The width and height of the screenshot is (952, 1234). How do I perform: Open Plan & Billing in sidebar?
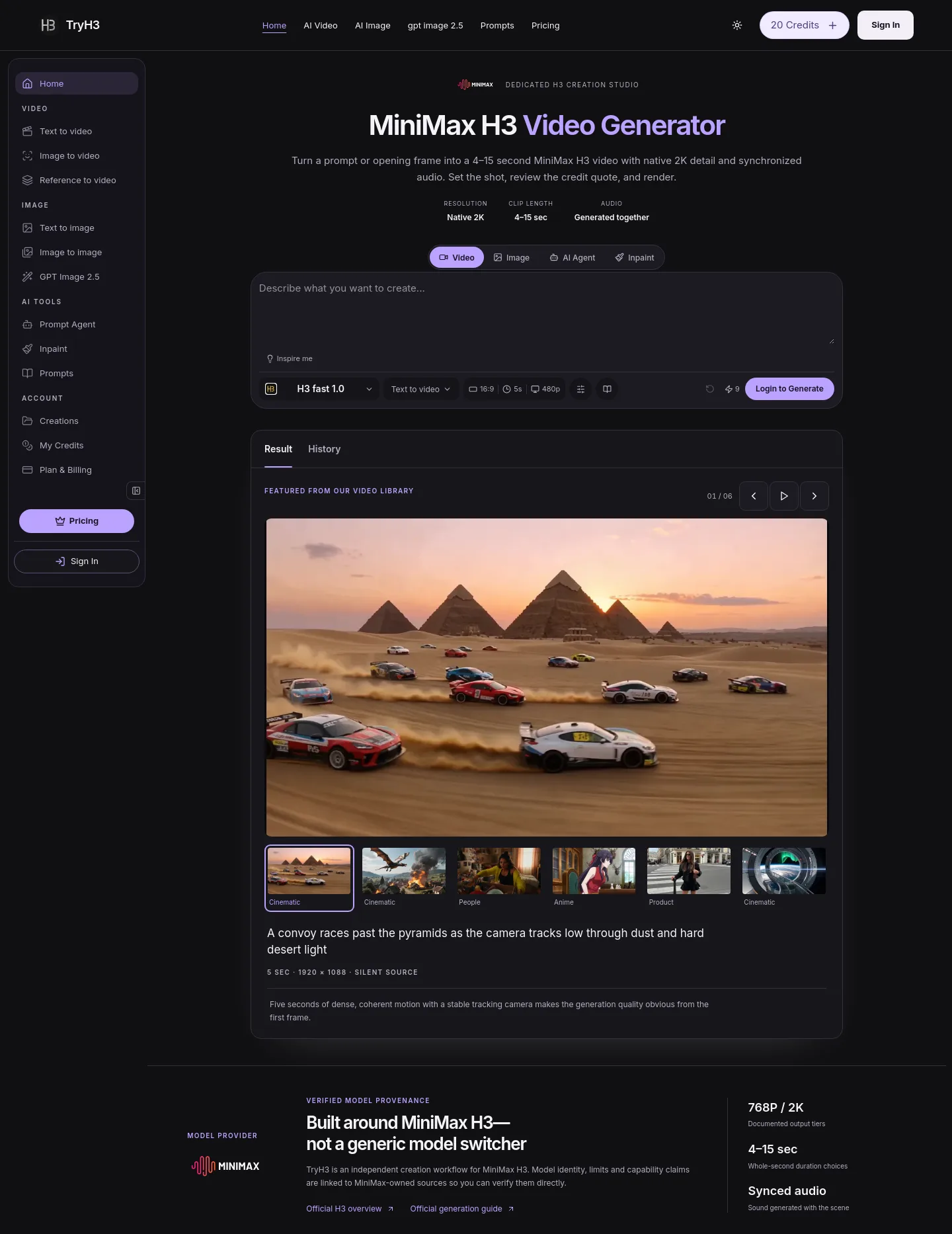[77, 470]
